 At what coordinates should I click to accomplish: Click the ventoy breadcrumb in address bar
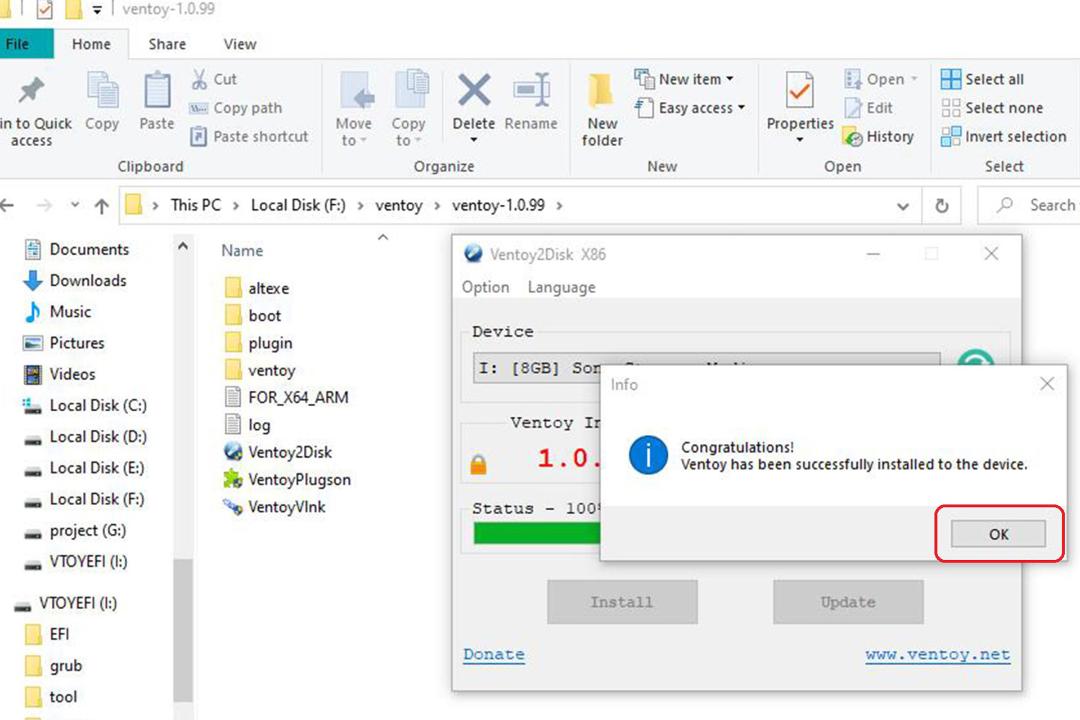tap(399, 205)
